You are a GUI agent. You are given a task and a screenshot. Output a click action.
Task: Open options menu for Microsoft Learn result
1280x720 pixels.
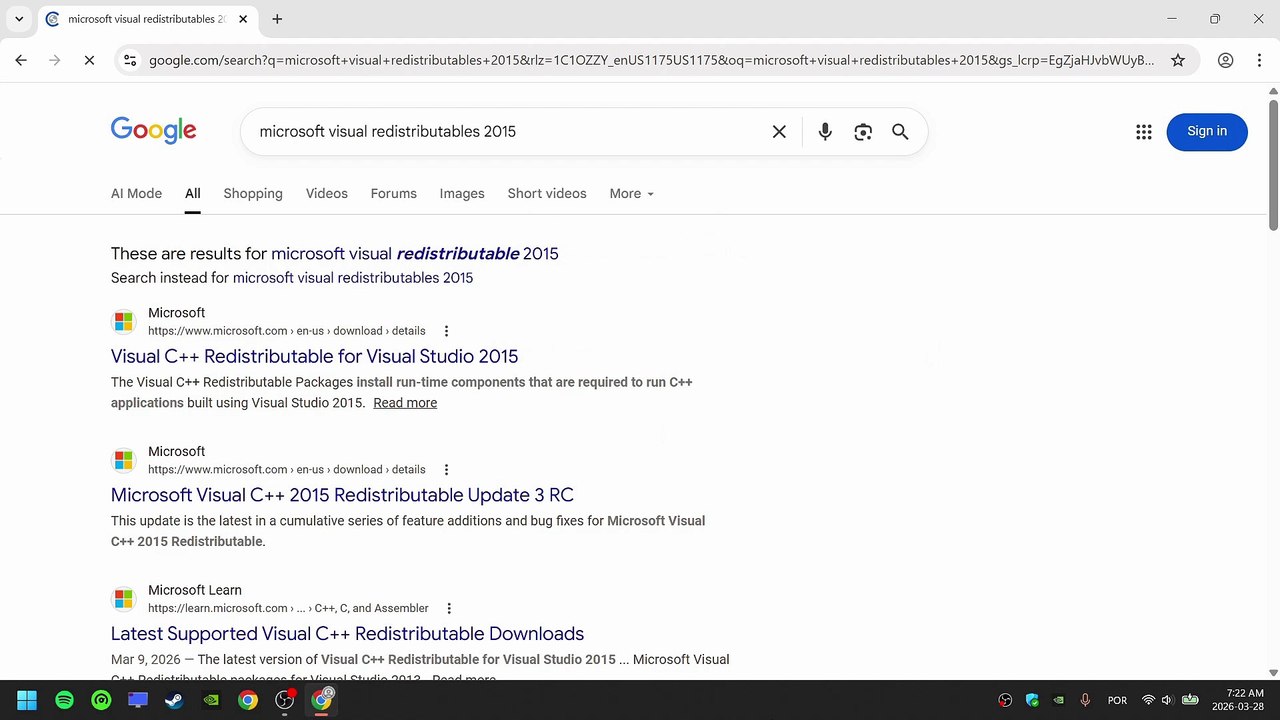point(449,608)
